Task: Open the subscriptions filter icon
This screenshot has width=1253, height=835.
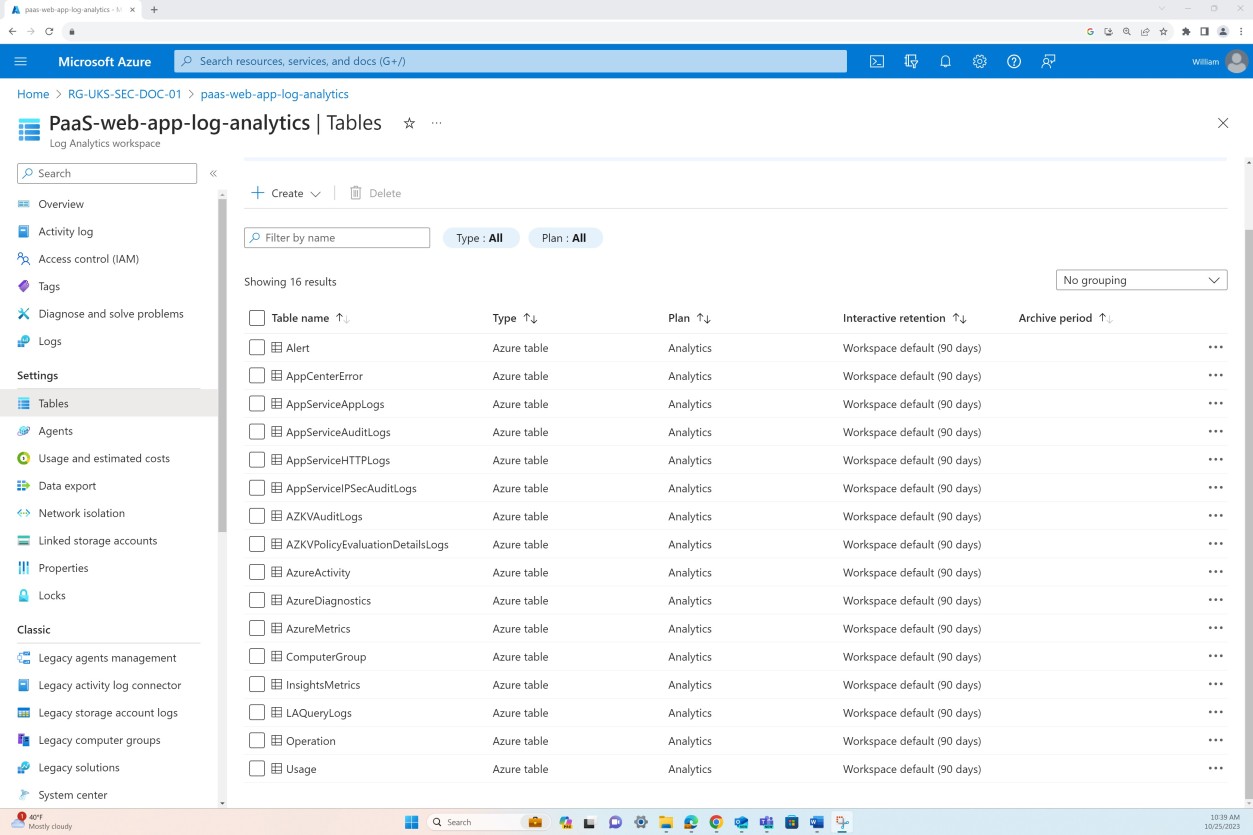Action: click(x=911, y=61)
